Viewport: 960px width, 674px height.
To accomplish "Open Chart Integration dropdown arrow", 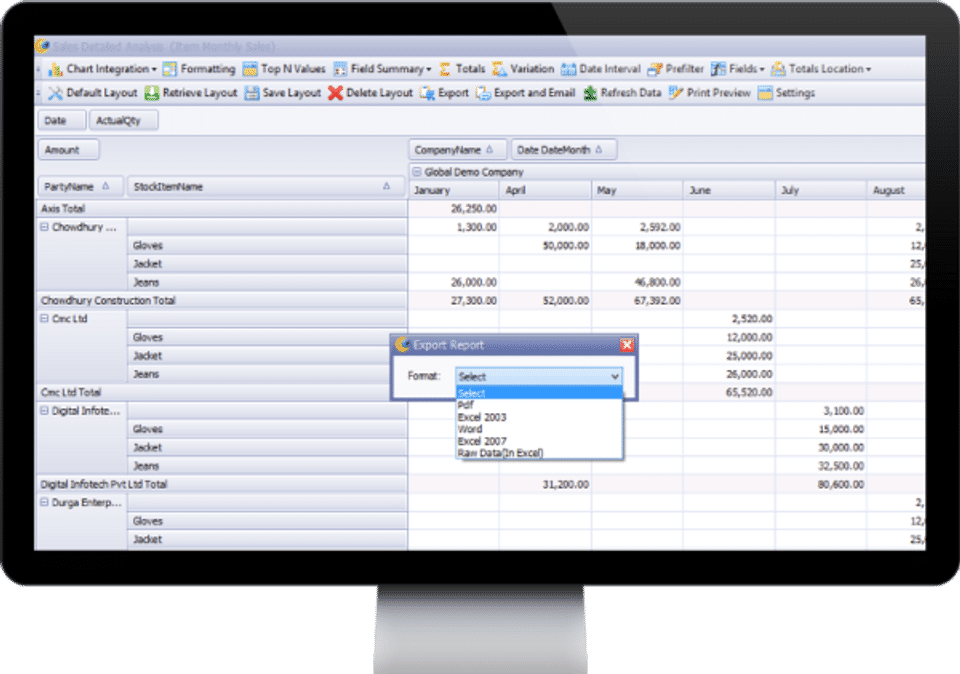I will [x=154, y=70].
